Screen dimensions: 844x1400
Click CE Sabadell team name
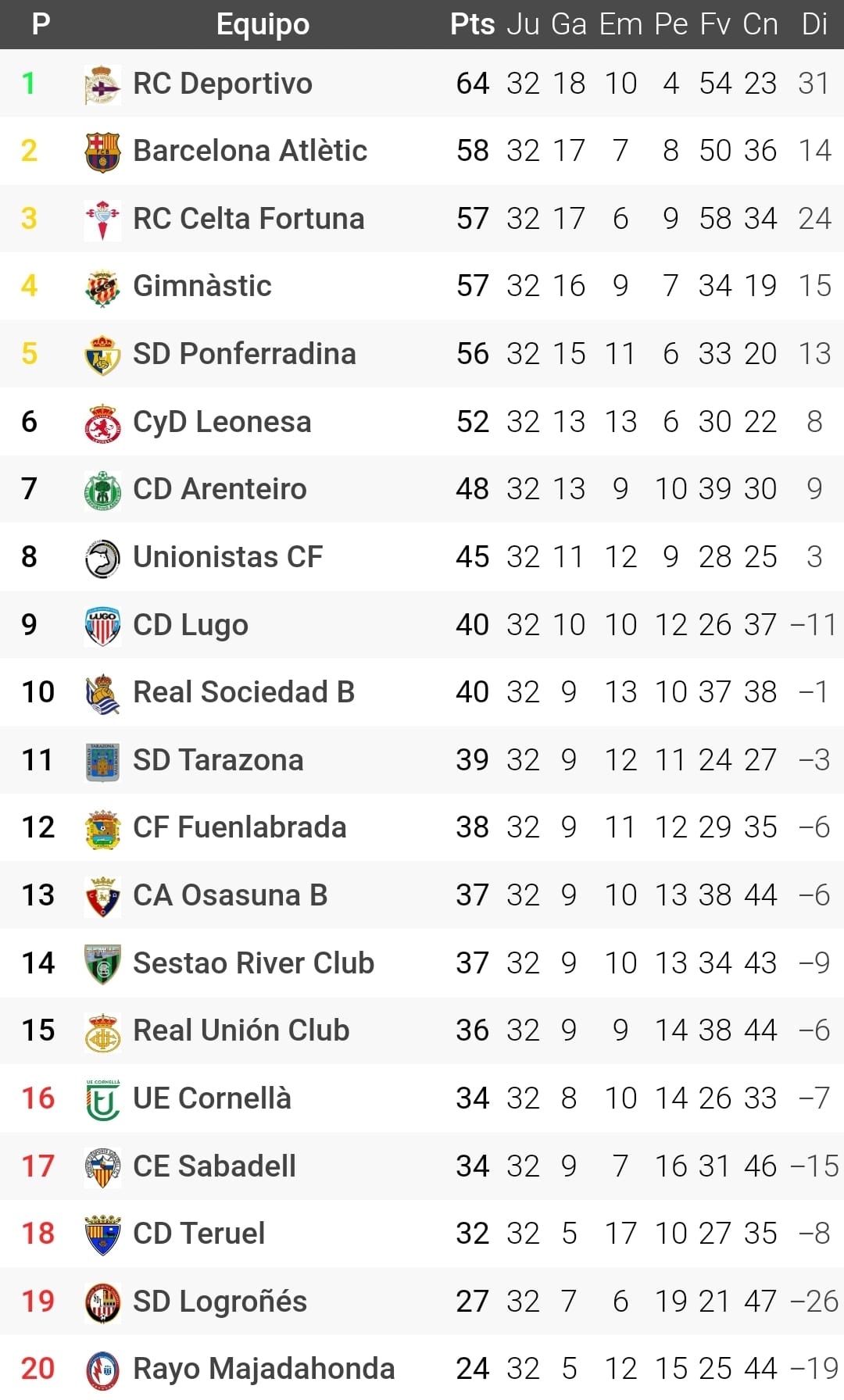click(x=214, y=1166)
